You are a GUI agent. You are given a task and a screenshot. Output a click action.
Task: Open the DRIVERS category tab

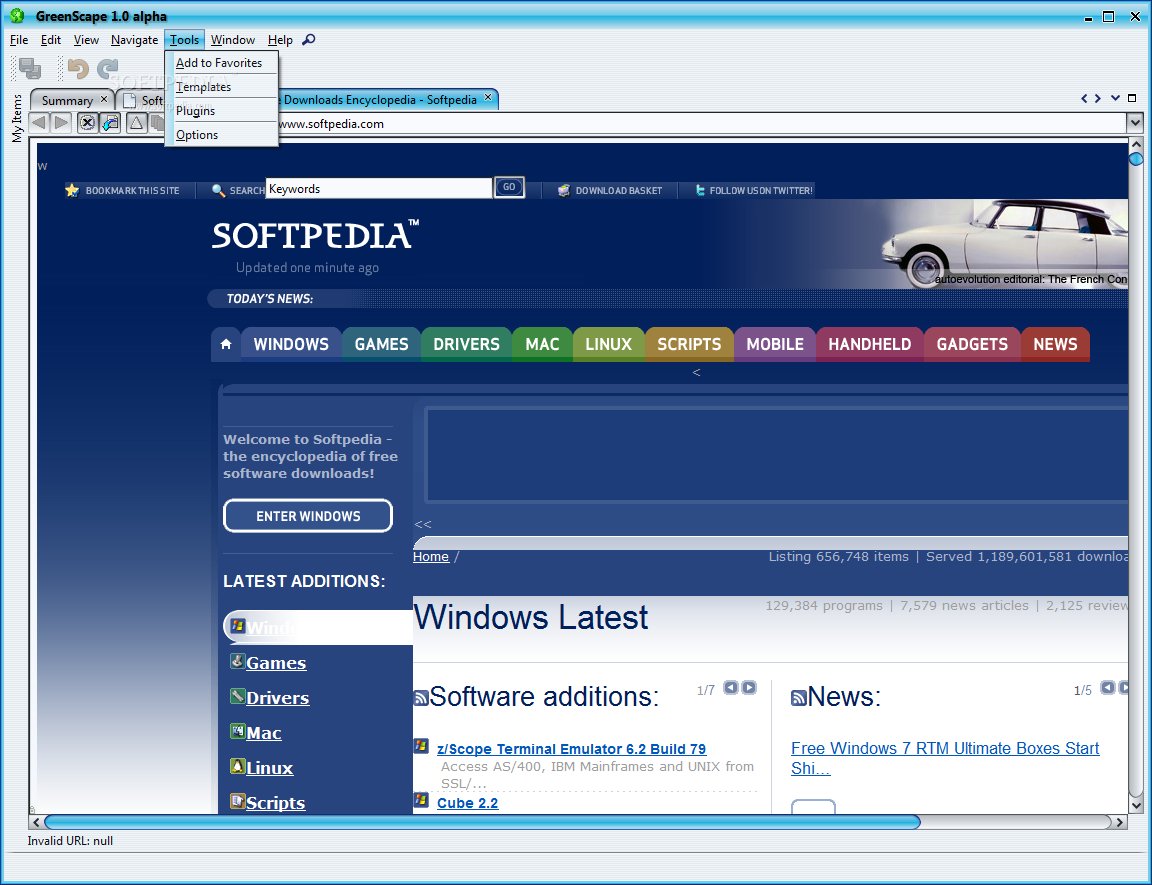pyautogui.click(x=466, y=344)
